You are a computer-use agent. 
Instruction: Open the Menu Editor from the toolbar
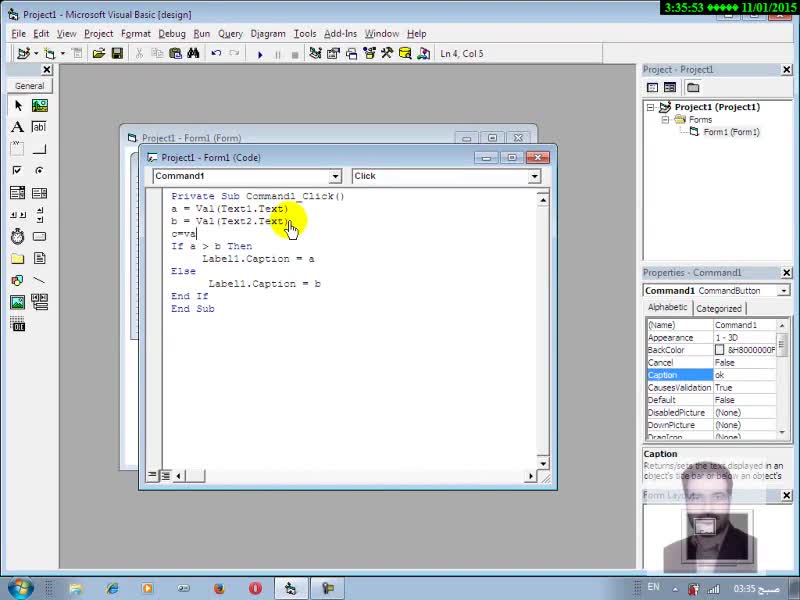click(x=77, y=53)
